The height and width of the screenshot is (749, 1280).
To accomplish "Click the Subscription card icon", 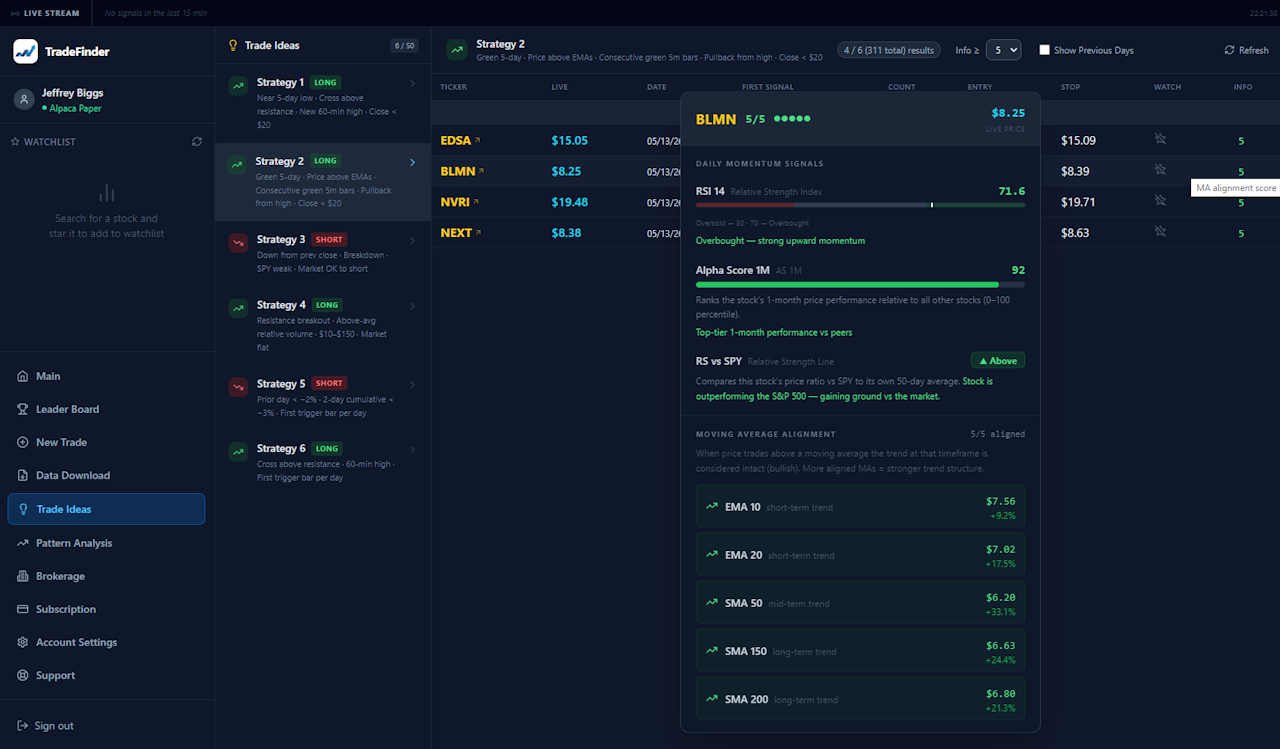I will pyautogui.click(x=23, y=609).
